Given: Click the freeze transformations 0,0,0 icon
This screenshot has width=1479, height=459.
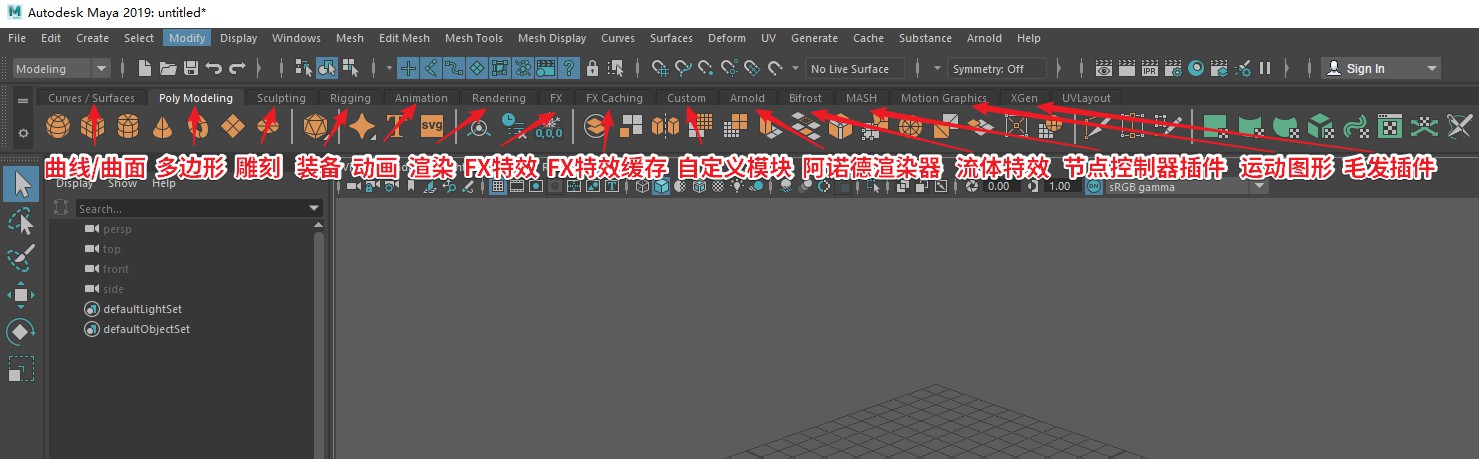Looking at the screenshot, I should point(548,127).
